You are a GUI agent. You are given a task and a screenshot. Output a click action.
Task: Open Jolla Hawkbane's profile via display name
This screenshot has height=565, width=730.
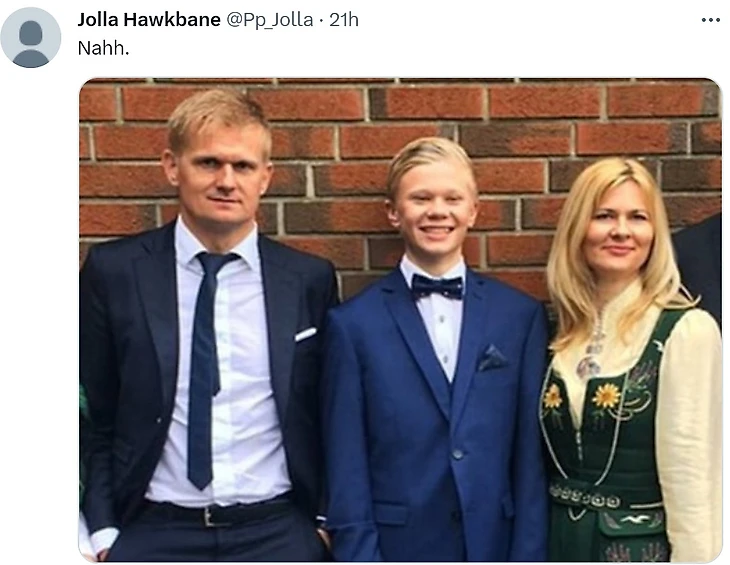click(149, 20)
